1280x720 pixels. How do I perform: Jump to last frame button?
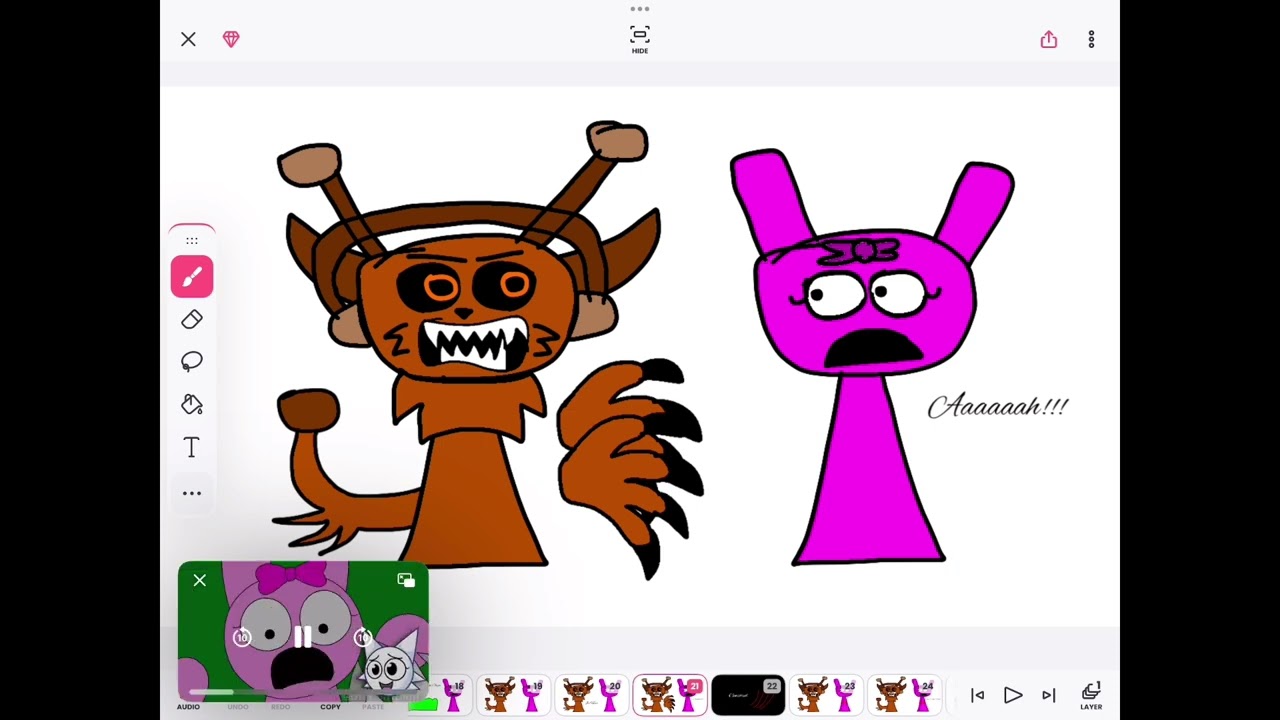point(1048,695)
